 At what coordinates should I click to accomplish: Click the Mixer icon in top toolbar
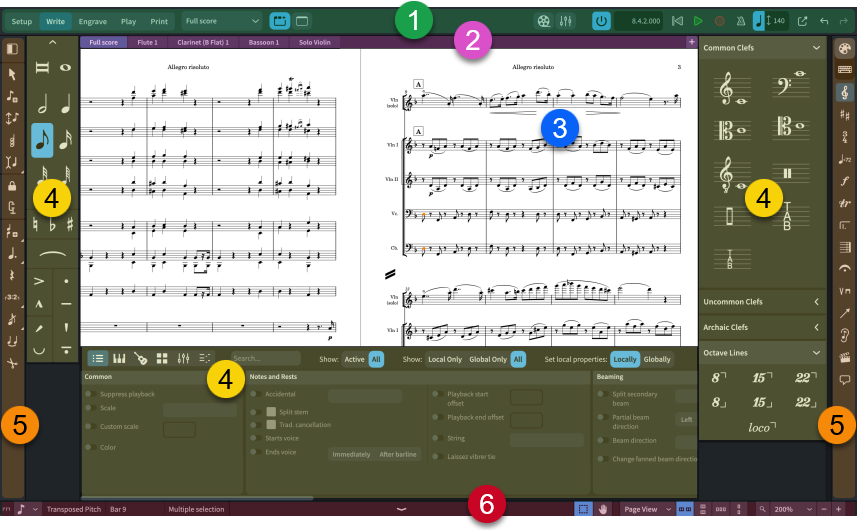click(x=567, y=20)
